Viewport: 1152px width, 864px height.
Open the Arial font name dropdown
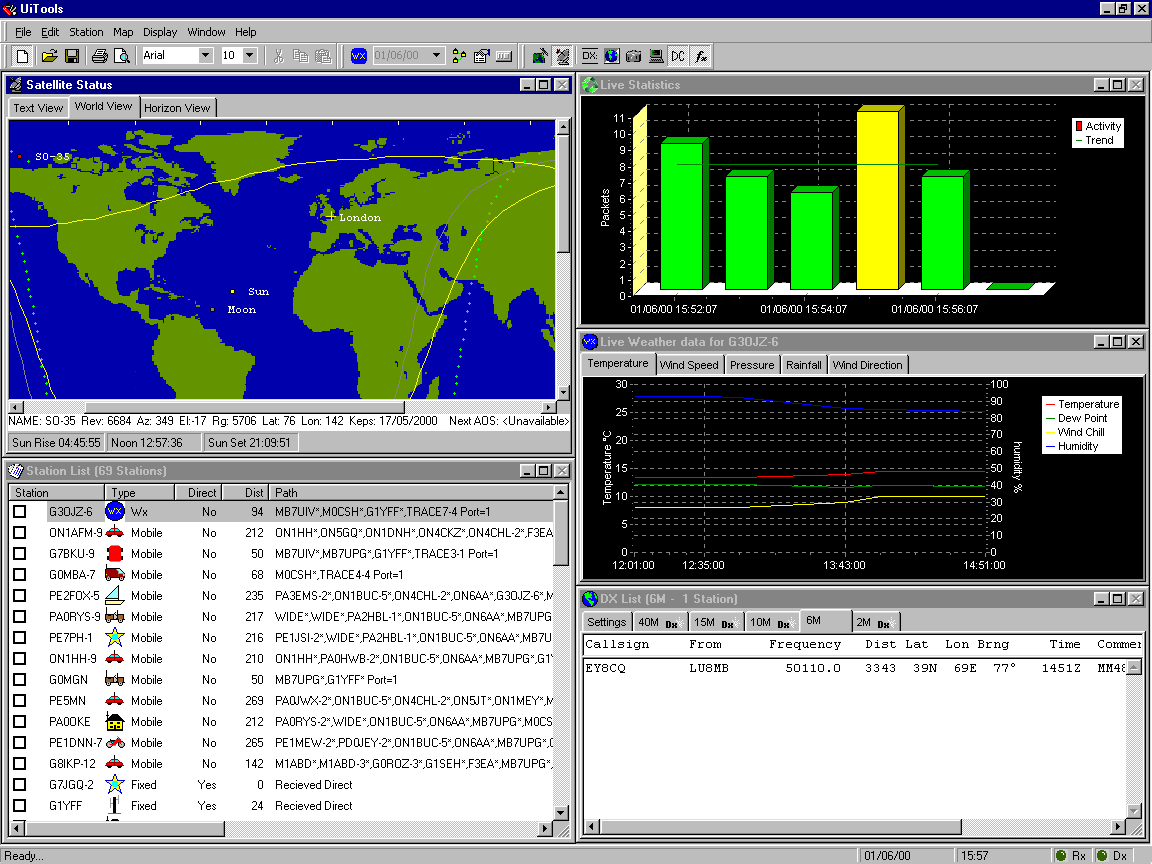[x=205, y=56]
